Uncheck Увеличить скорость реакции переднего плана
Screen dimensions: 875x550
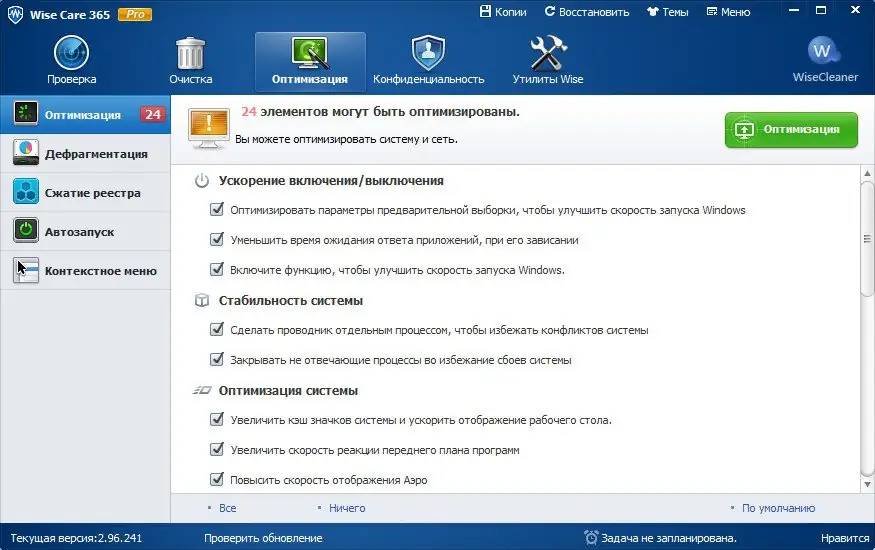217,450
